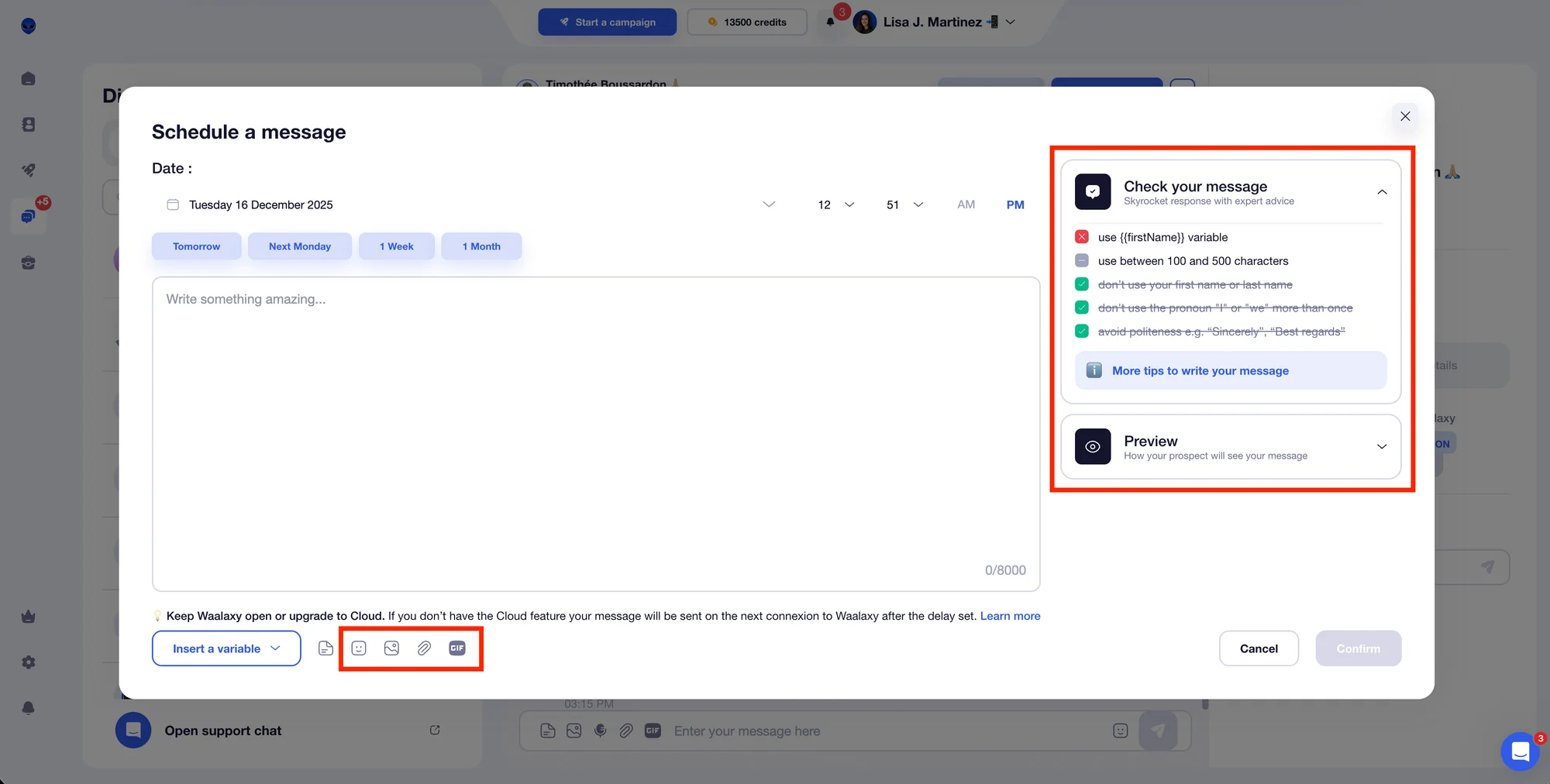Open Lisa J. Martinez account menu chevron
Screen dimensions: 1550x784
pos(1011,22)
